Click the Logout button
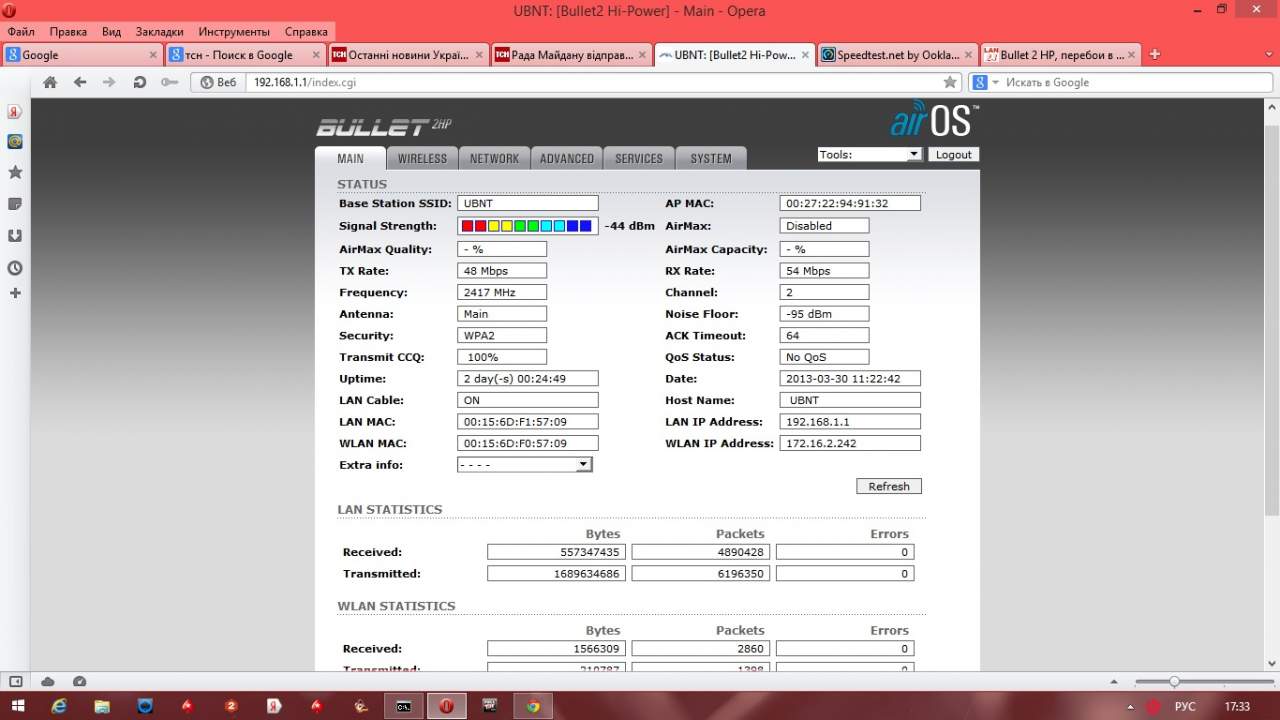The image size is (1280, 720). pyautogui.click(x=953, y=155)
